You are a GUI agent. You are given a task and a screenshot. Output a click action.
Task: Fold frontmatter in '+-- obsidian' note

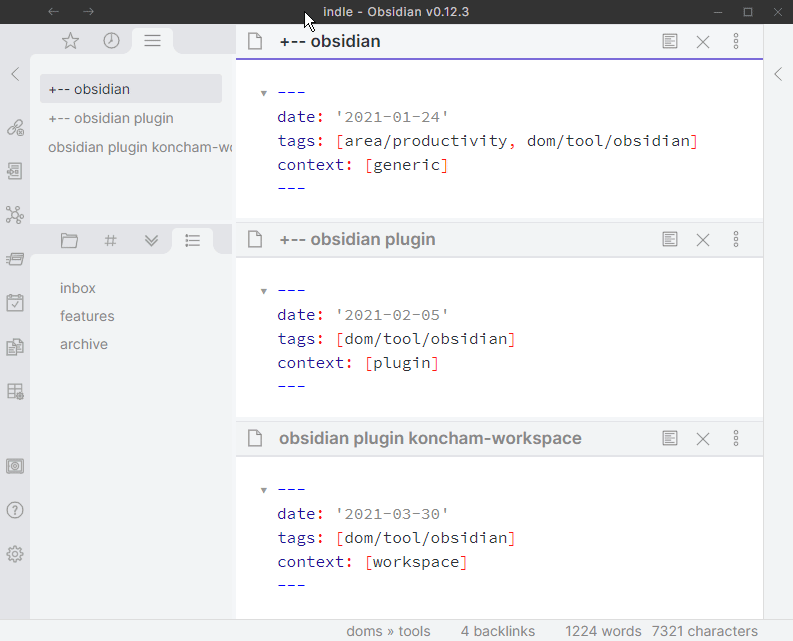pyautogui.click(x=263, y=93)
